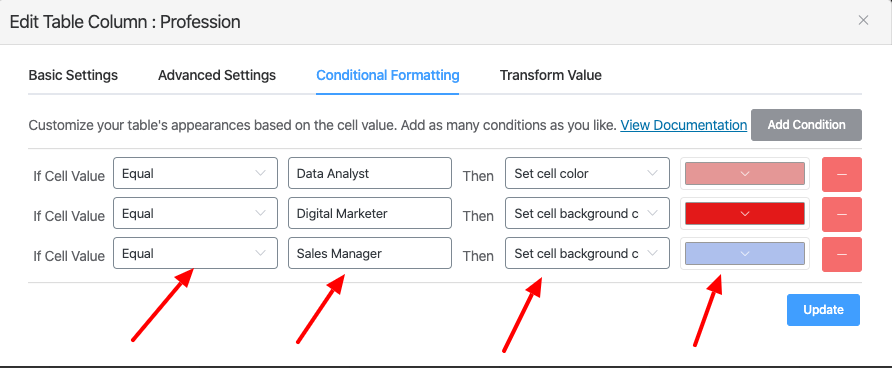Click the blue Update button
This screenshot has width=892, height=368.
[823, 310]
